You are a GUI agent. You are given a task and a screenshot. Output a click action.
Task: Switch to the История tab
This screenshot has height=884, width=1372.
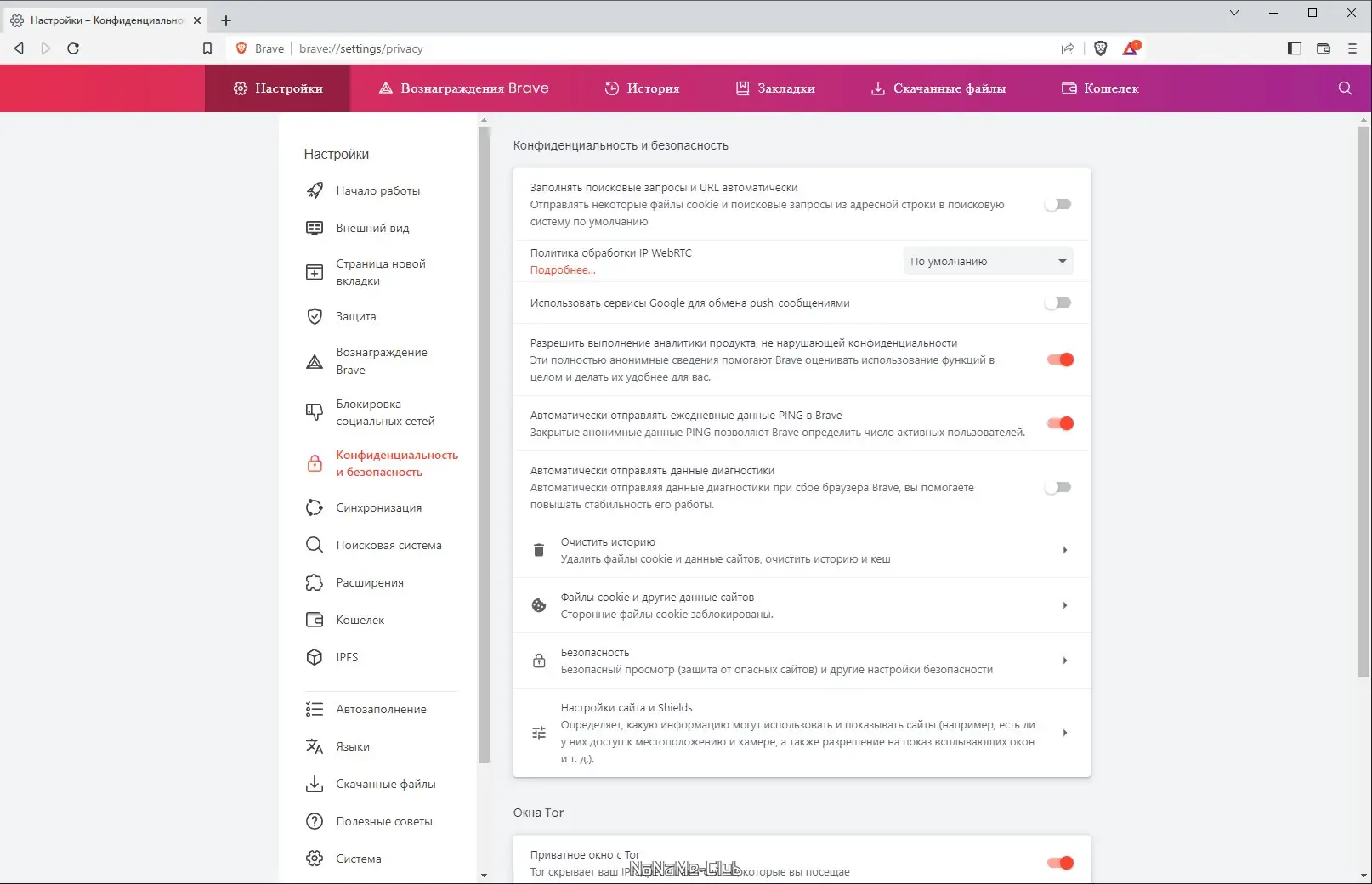click(x=643, y=88)
